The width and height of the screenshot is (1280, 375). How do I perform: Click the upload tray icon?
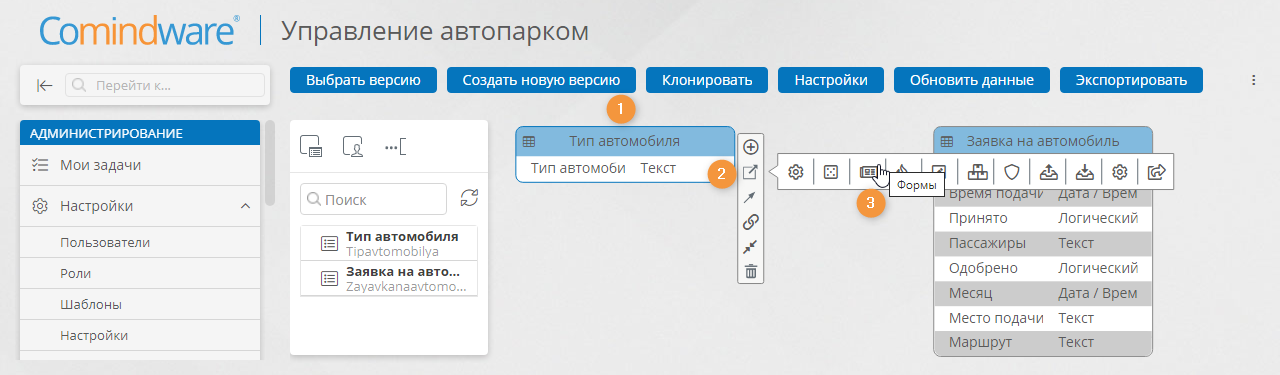point(1048,172)
